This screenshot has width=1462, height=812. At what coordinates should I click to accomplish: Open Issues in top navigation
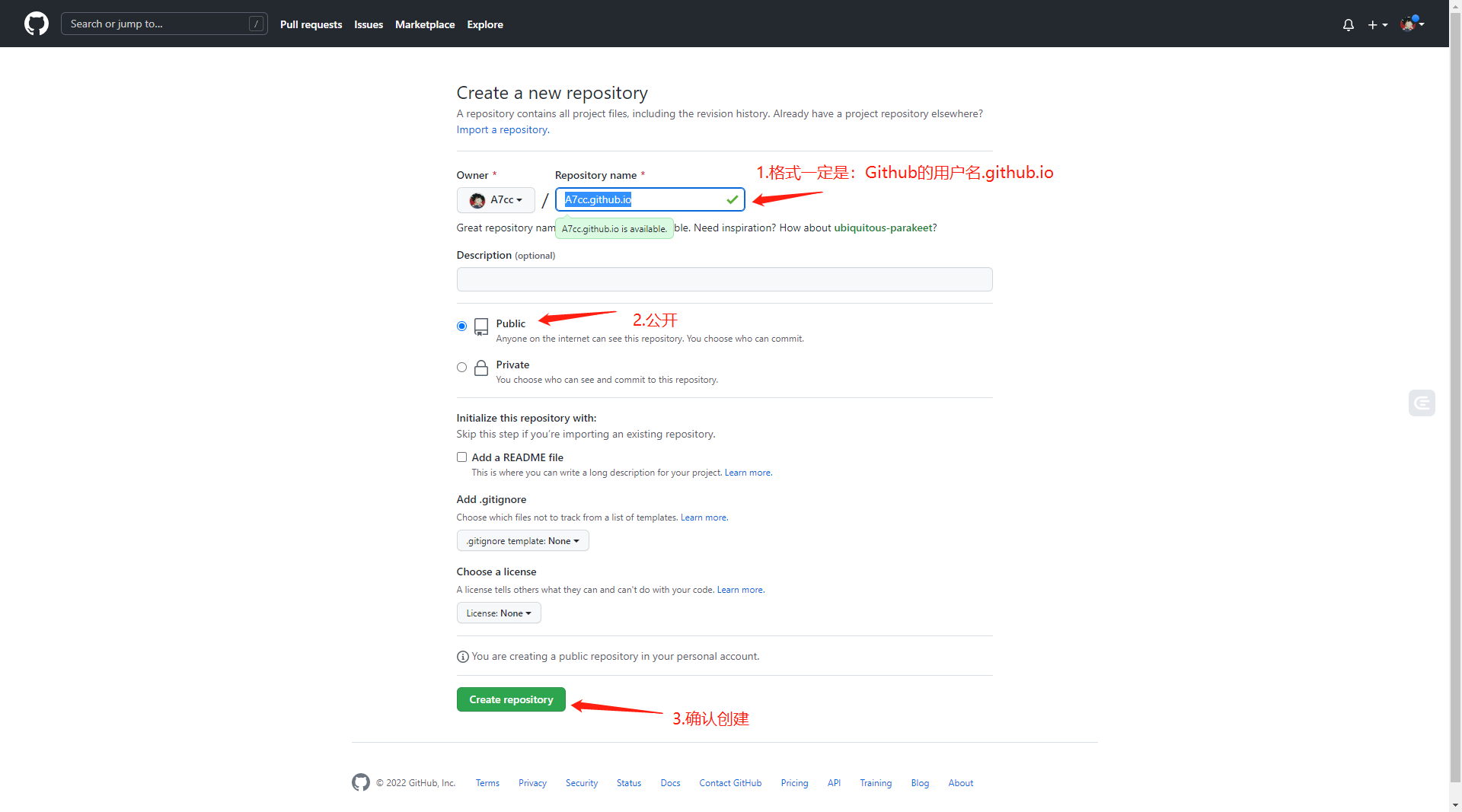(369, 24)
